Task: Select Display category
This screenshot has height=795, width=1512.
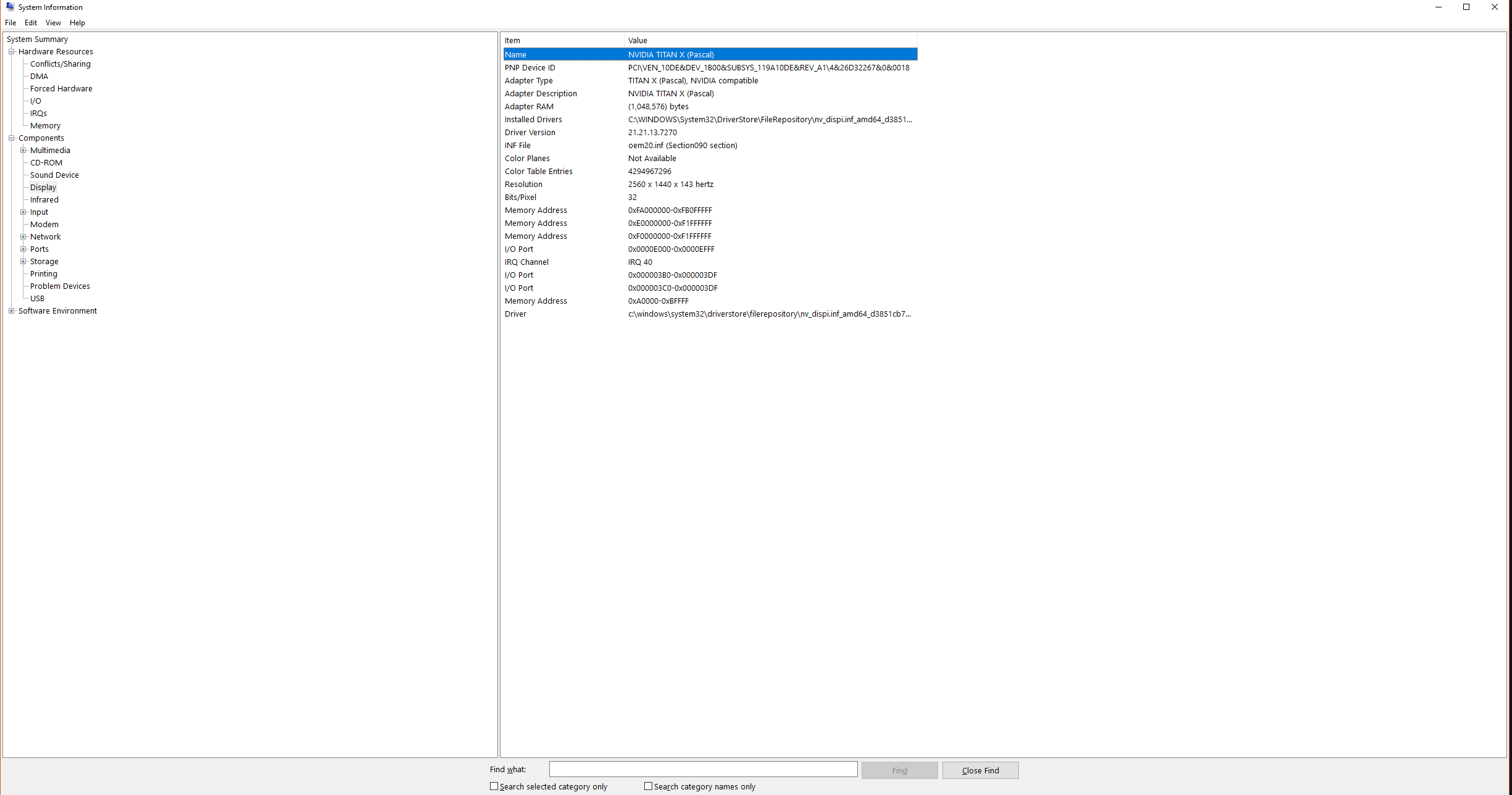Action: (x=43, y=188)
